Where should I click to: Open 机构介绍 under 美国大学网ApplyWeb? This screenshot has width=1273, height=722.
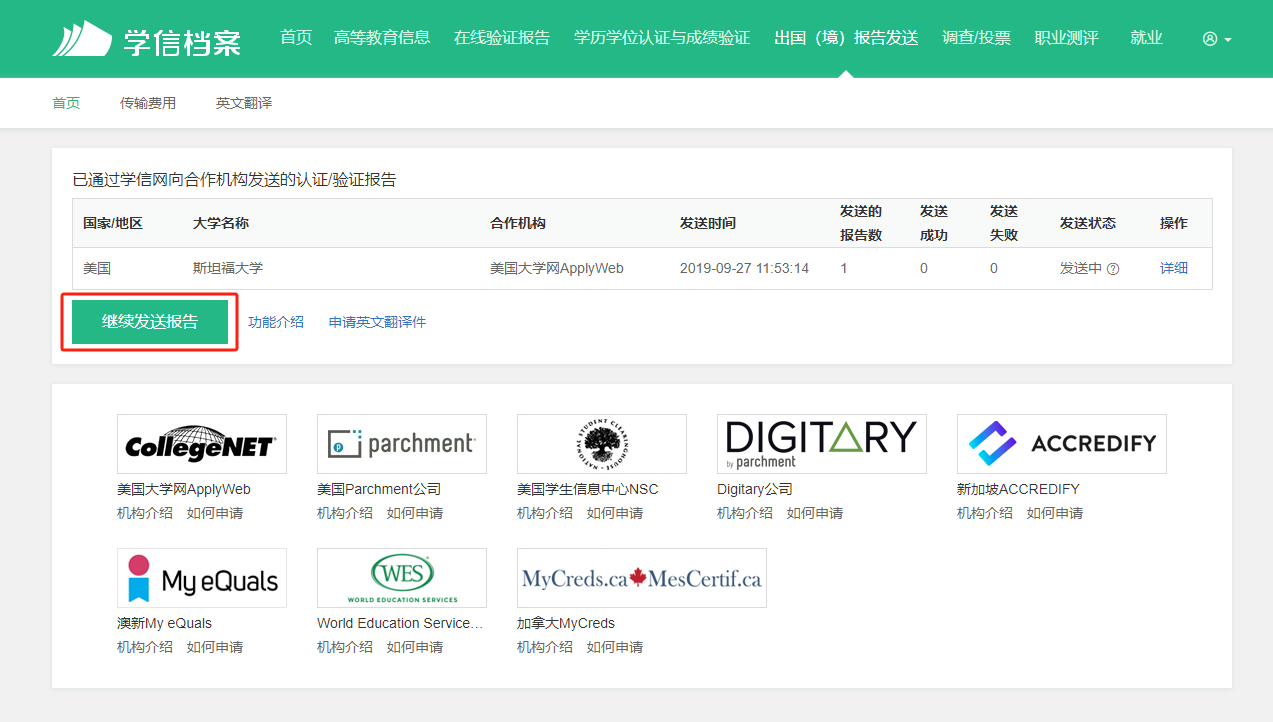pyautogui.click(x=145, y=513)
